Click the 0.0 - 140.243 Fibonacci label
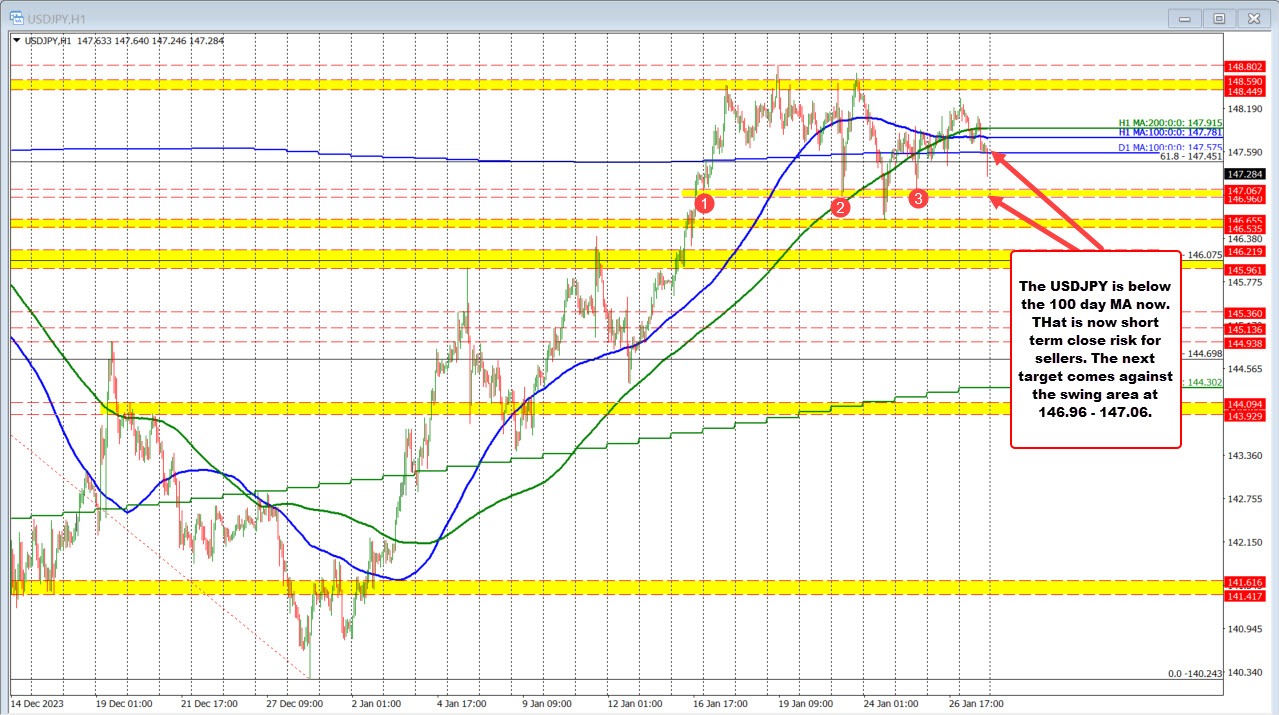This screenshot has height=715, width=1279. [x=1197, y=674]
